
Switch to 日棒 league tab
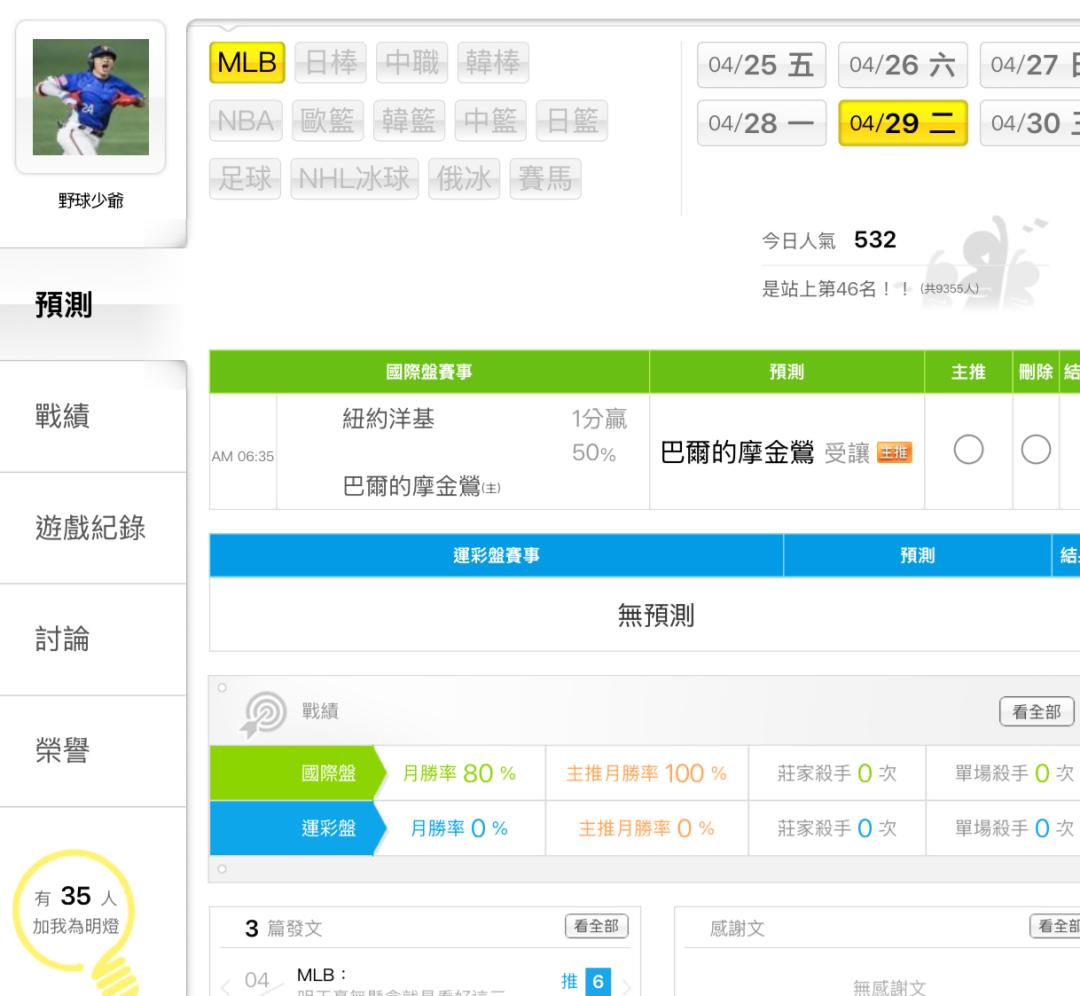point(331,63)
